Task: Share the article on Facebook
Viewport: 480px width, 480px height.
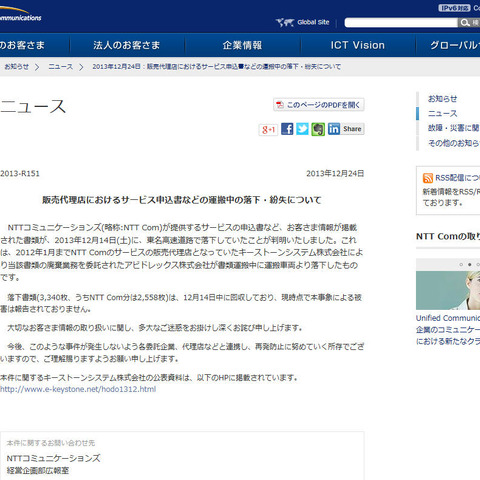Action: tap(287, 129)
